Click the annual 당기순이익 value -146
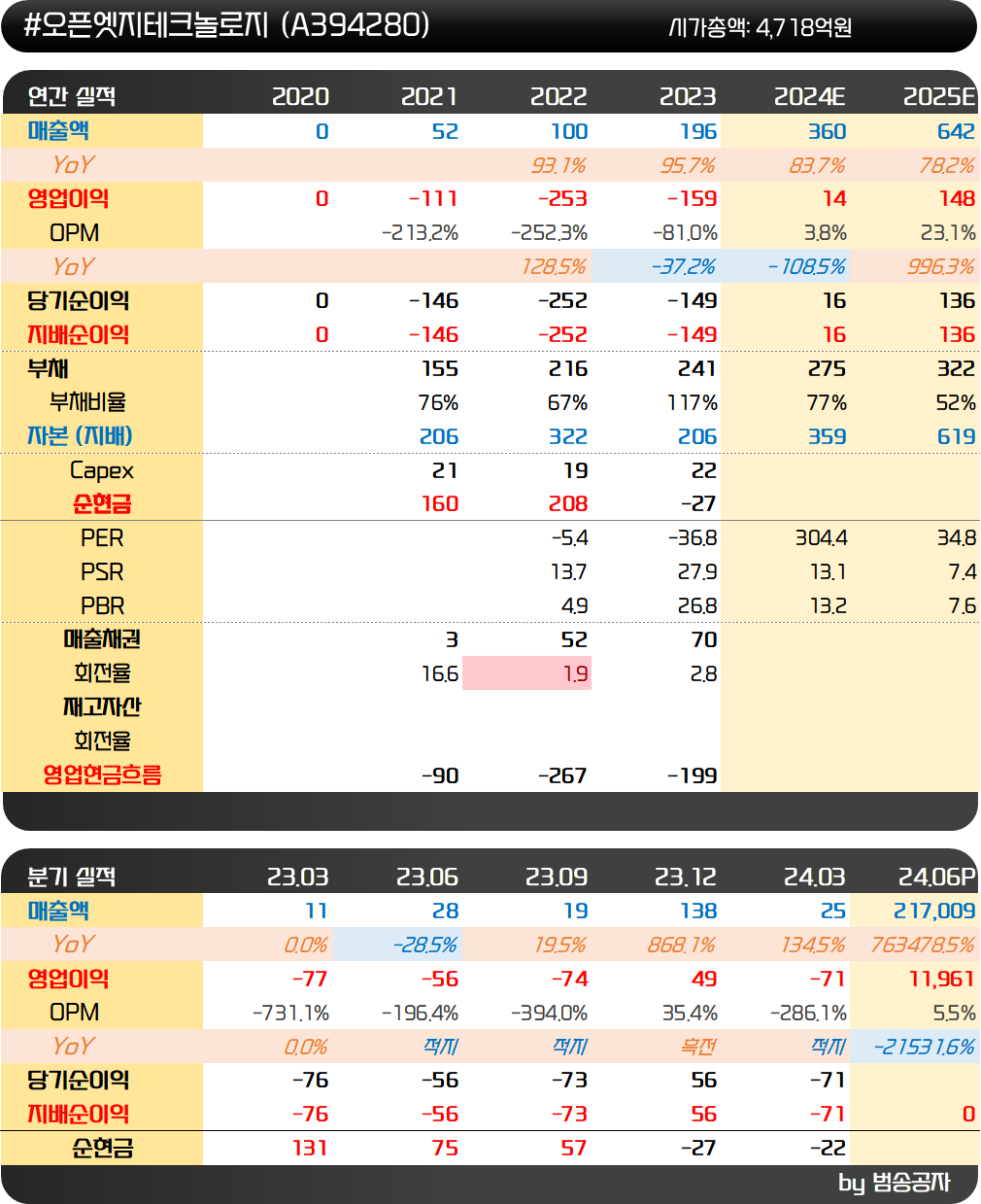 point(433,300)
